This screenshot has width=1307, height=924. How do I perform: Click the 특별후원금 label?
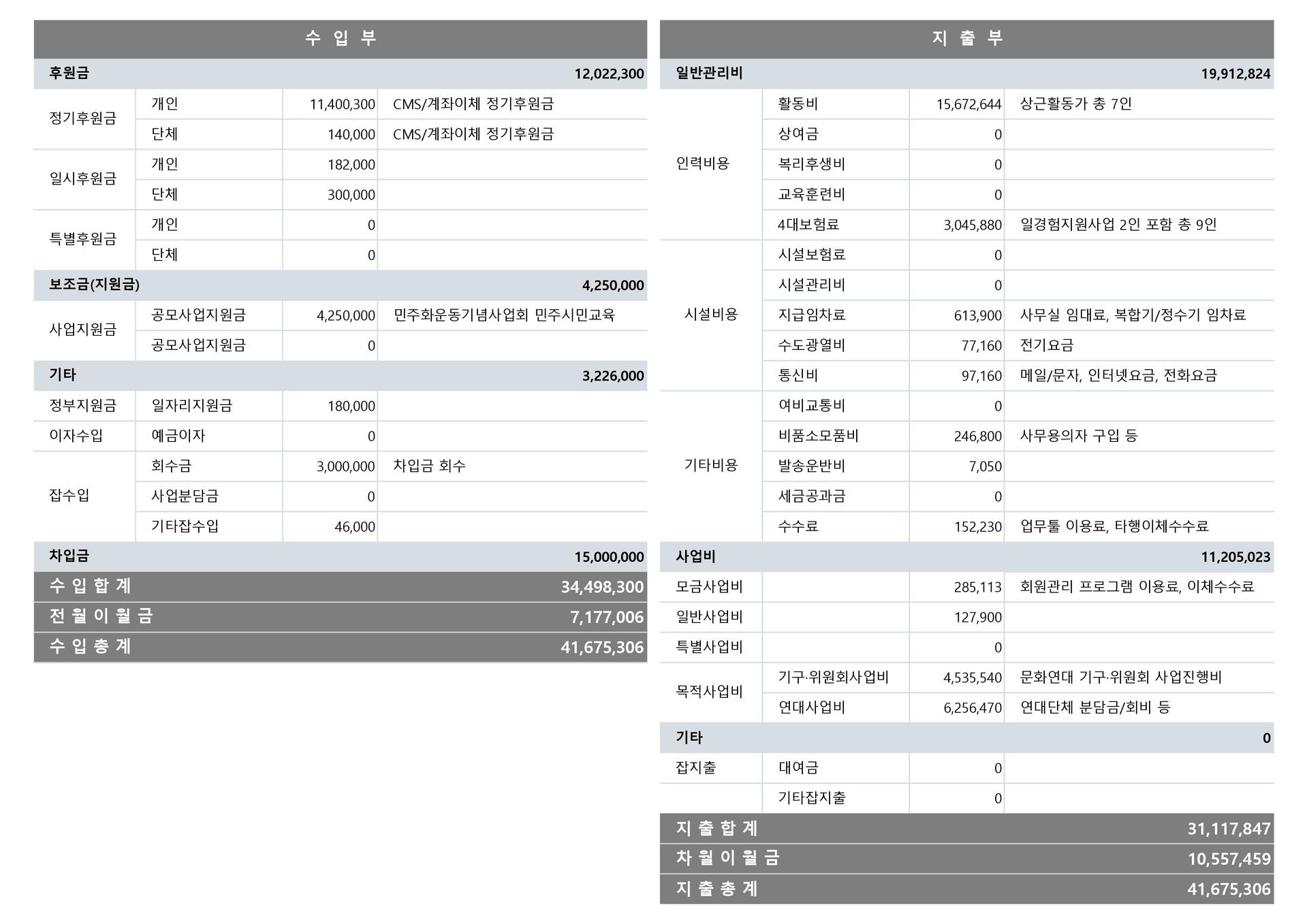82,239
